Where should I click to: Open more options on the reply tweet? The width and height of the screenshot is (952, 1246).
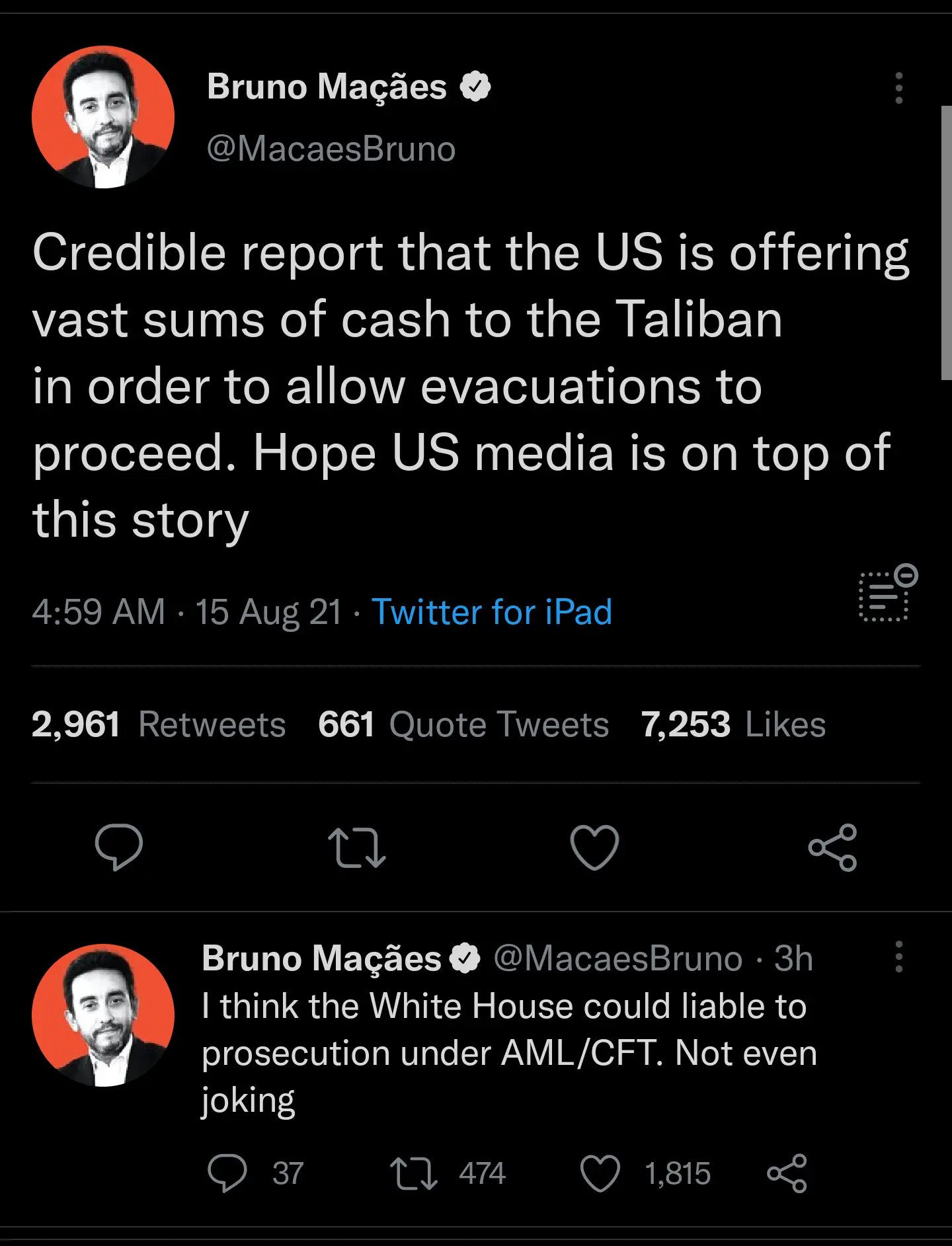tap(898, 956)
